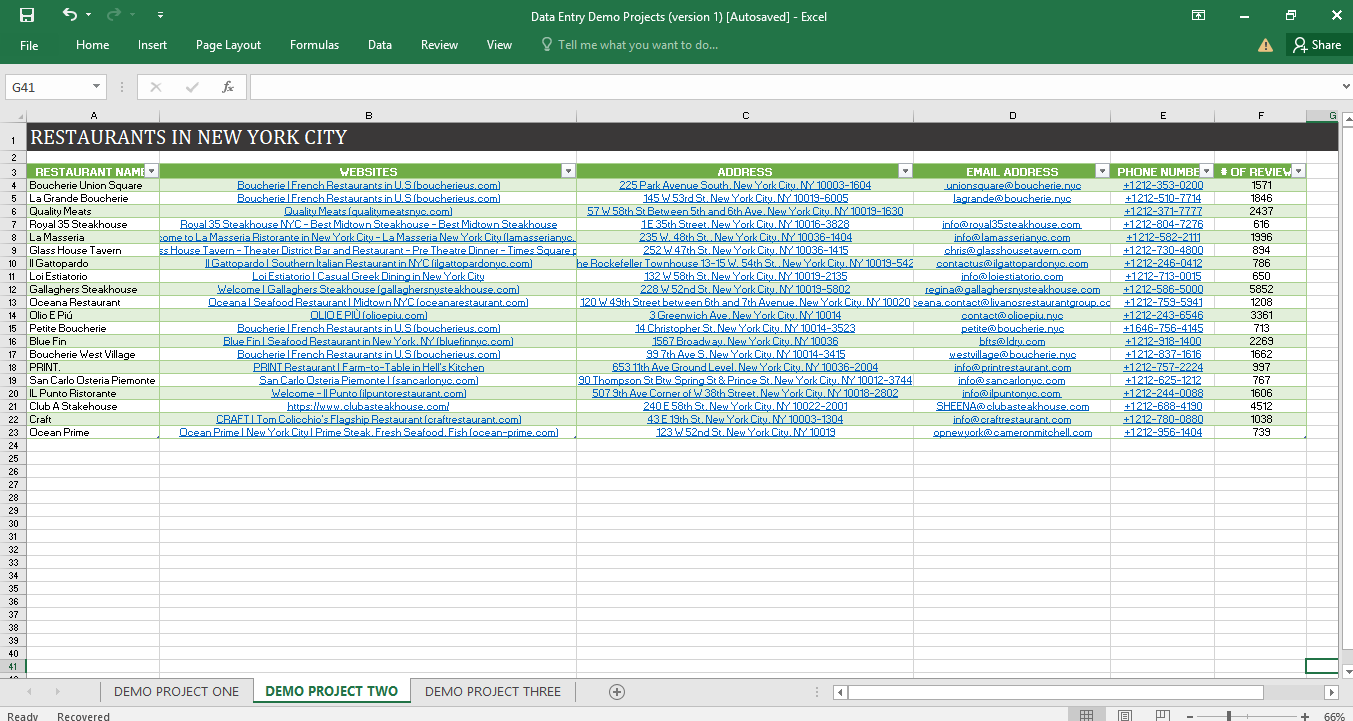
Task: Switch to the Insert ribbon tab
Action: pos(152,45)
